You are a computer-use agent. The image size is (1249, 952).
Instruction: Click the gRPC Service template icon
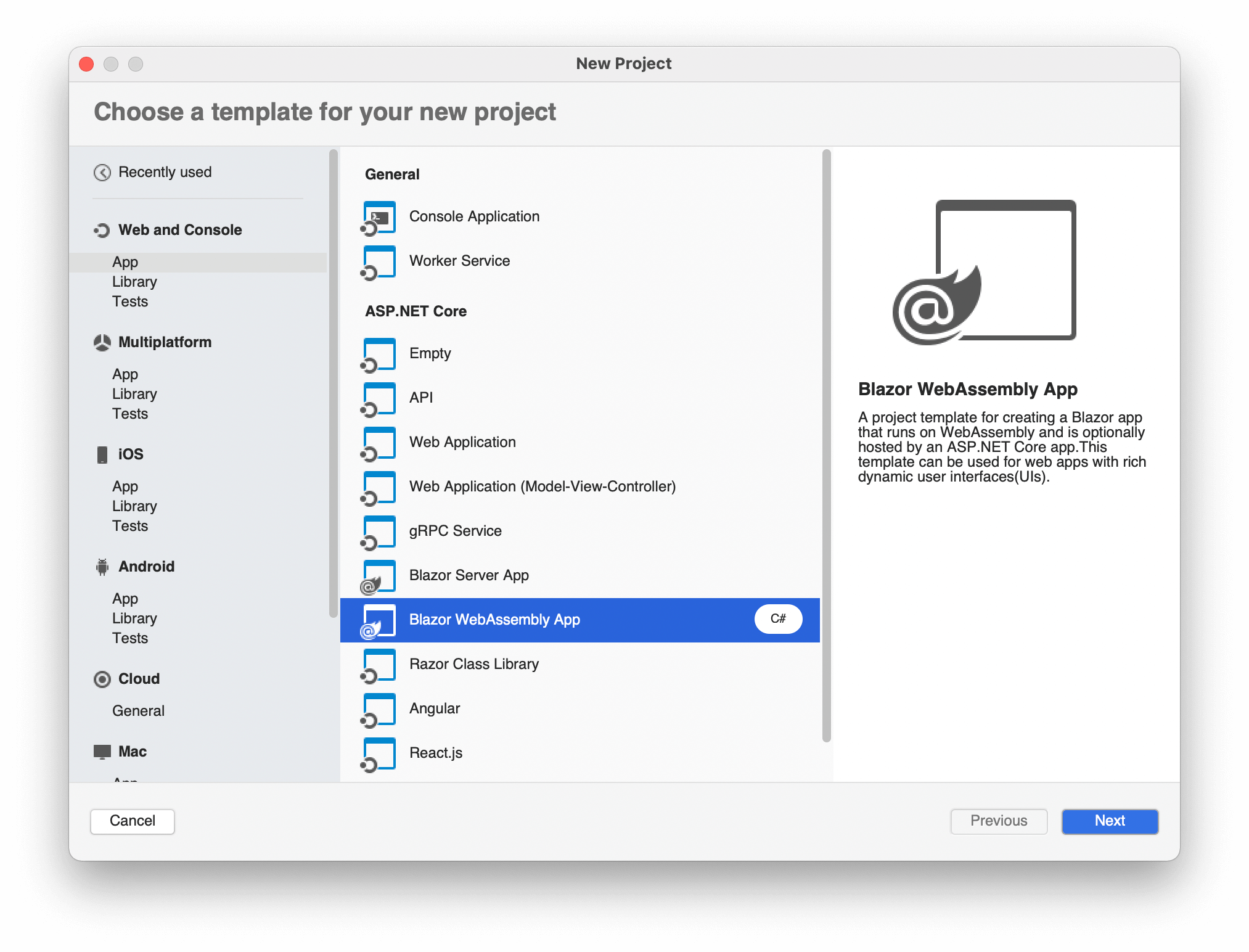click(379, 533)
